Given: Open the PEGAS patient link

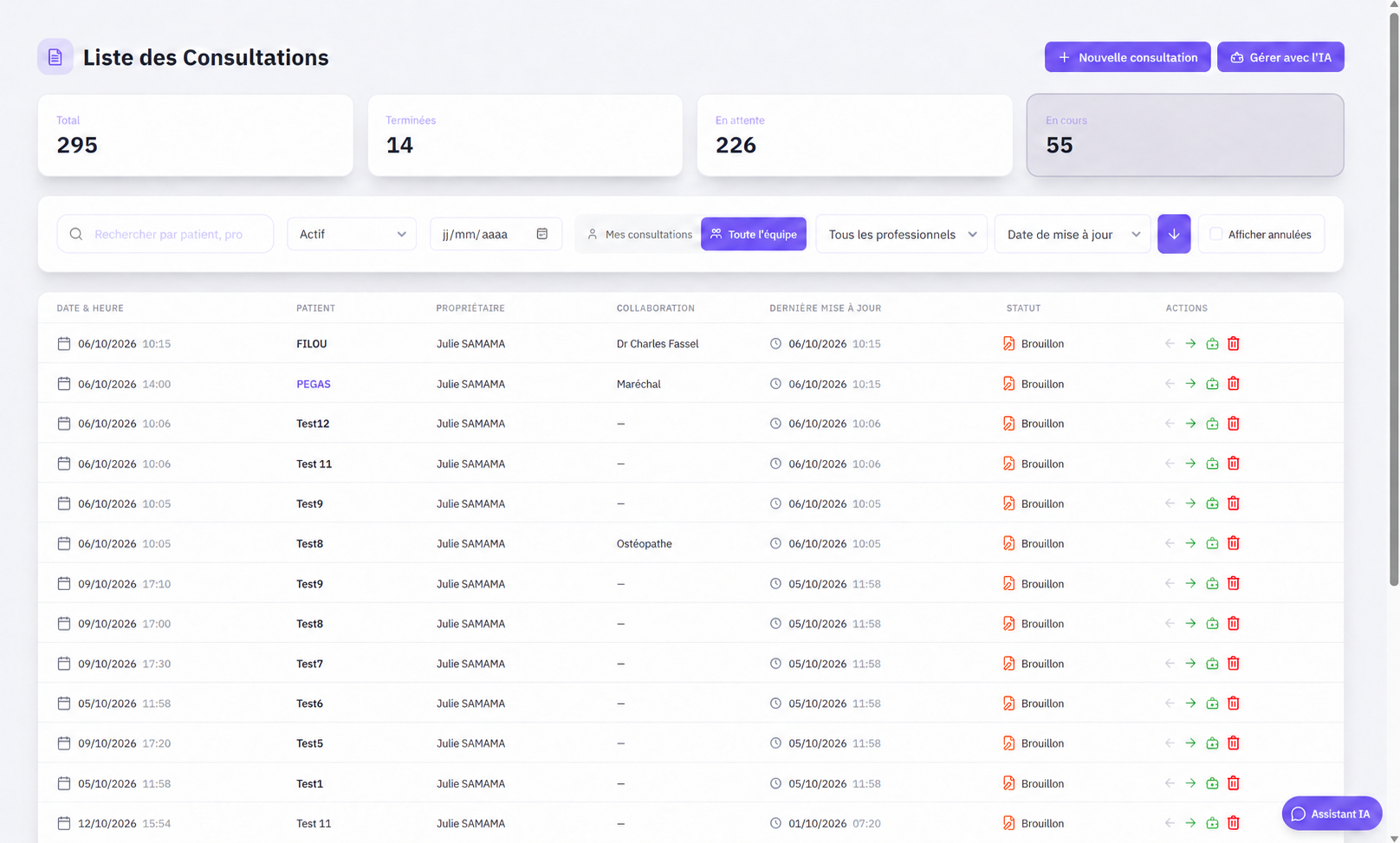Looking at the screenshot, I should [x=314, y=384].
